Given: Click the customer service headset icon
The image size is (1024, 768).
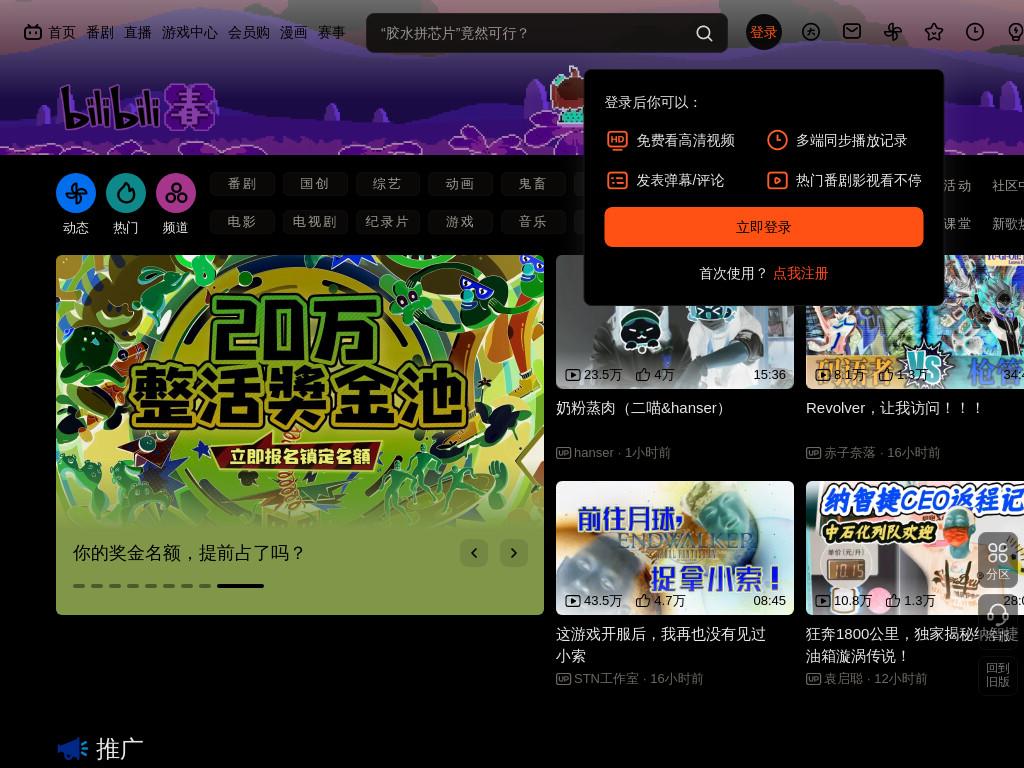Looking at the screenshot, I should pyautogui.click(x=997, y=615).
